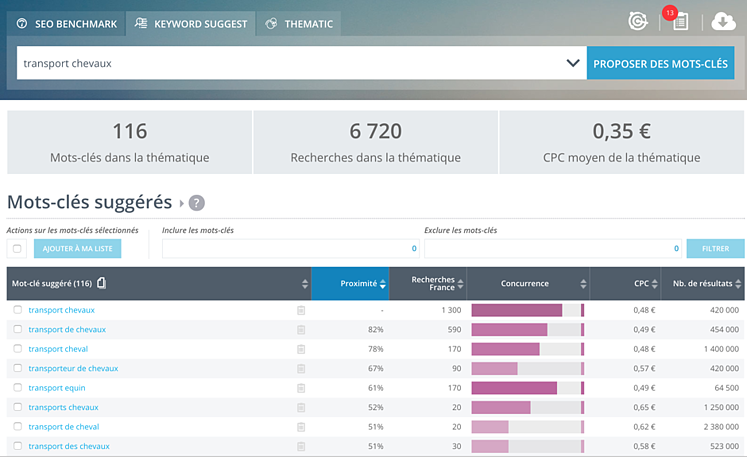Click Ajouter à ma liste button
The height and width of the screenshot is (457, 747).
pos(77,249)
